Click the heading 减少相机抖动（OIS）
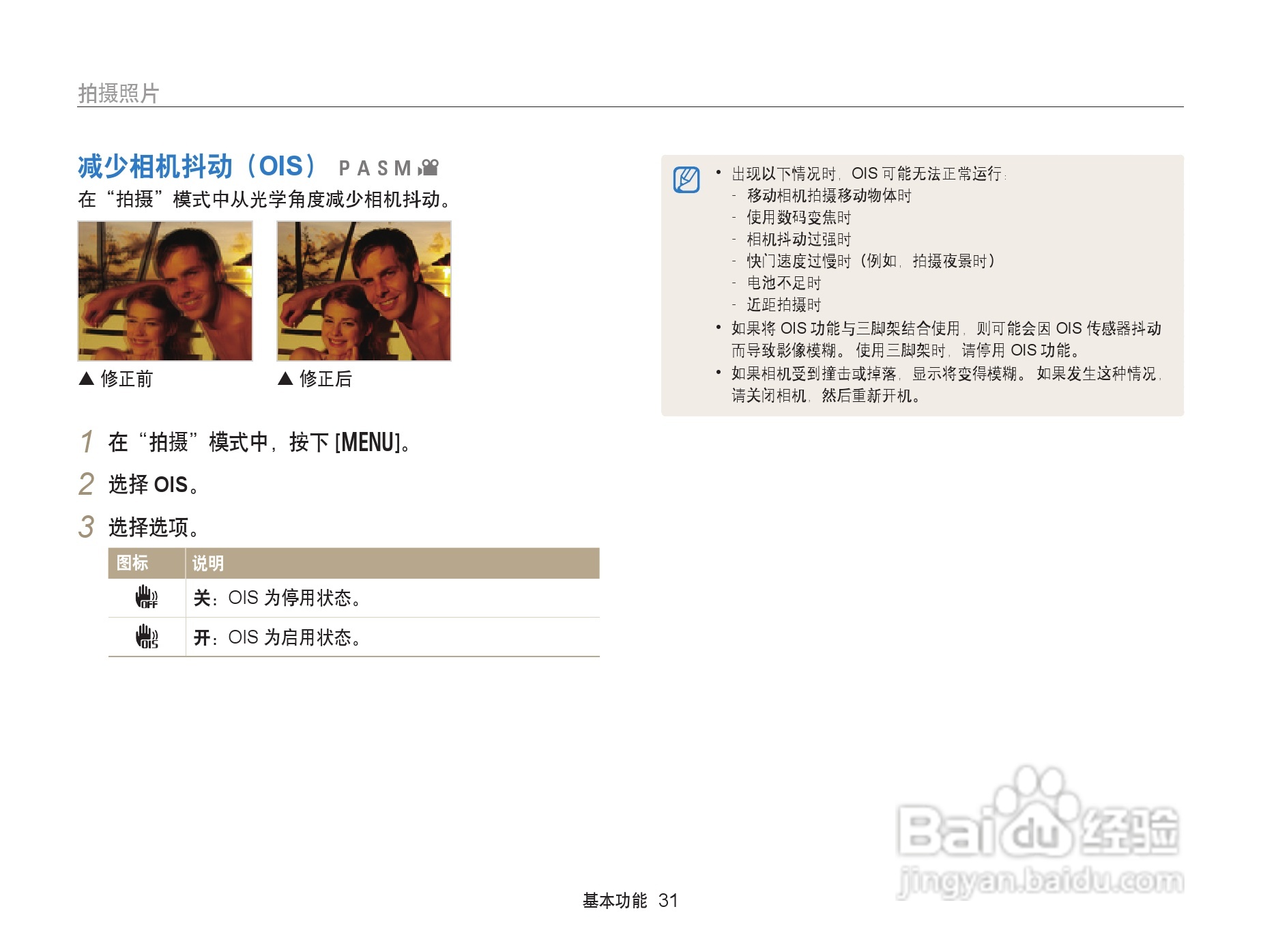This screenshot has height=952, width=1261. click(198, 167)
